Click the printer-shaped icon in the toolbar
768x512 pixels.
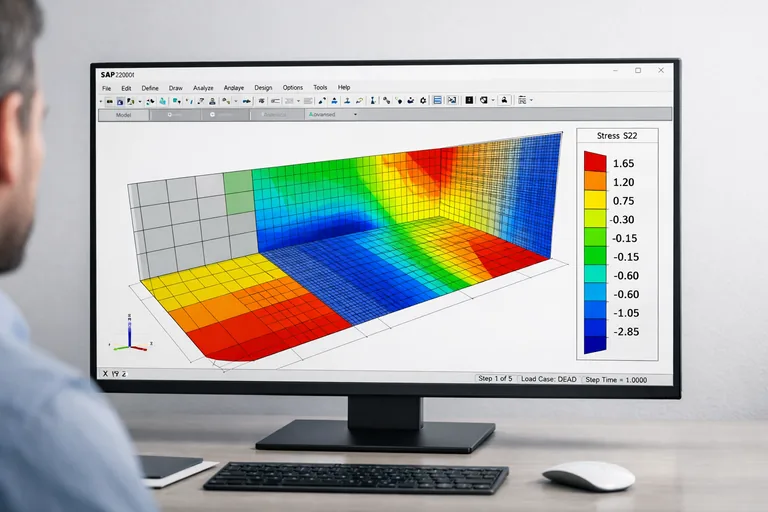click(505, 101)
